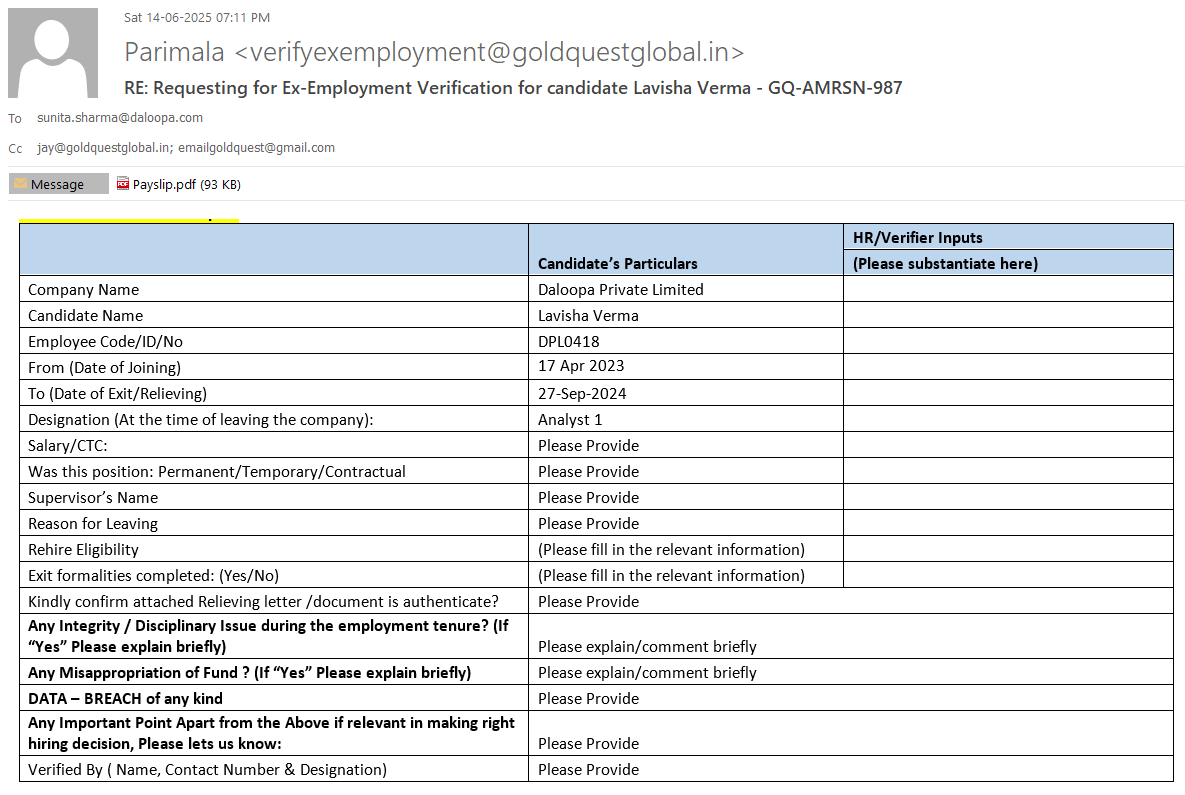Click HR/Verifier input cell for Company Name
The height and width of the screenshot is (795, 1185).
[x=1007, y=290]
